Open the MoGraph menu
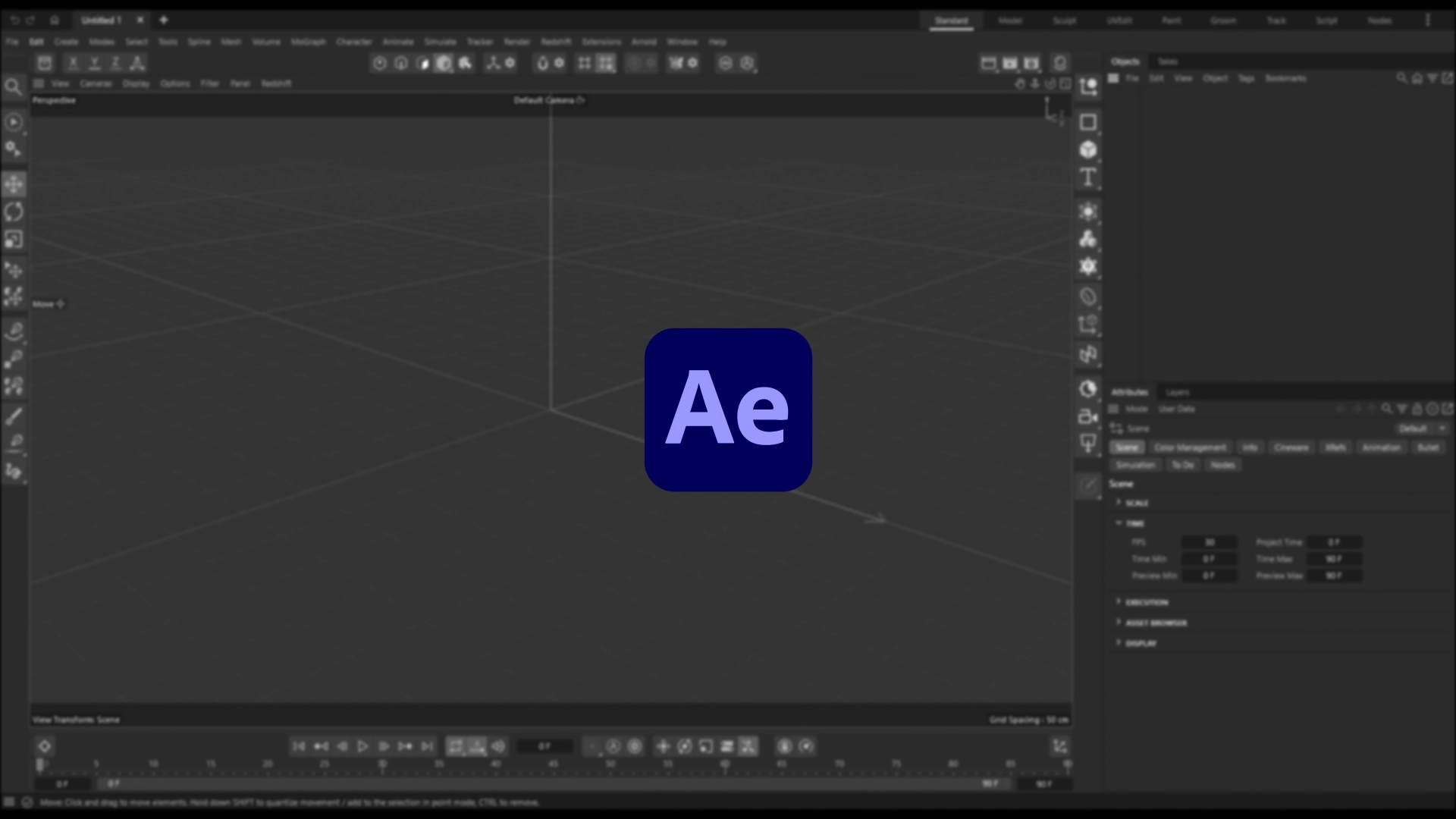The height and width of the screenshot is (819, 1456). pyautogui.click(x=308, y=42)
